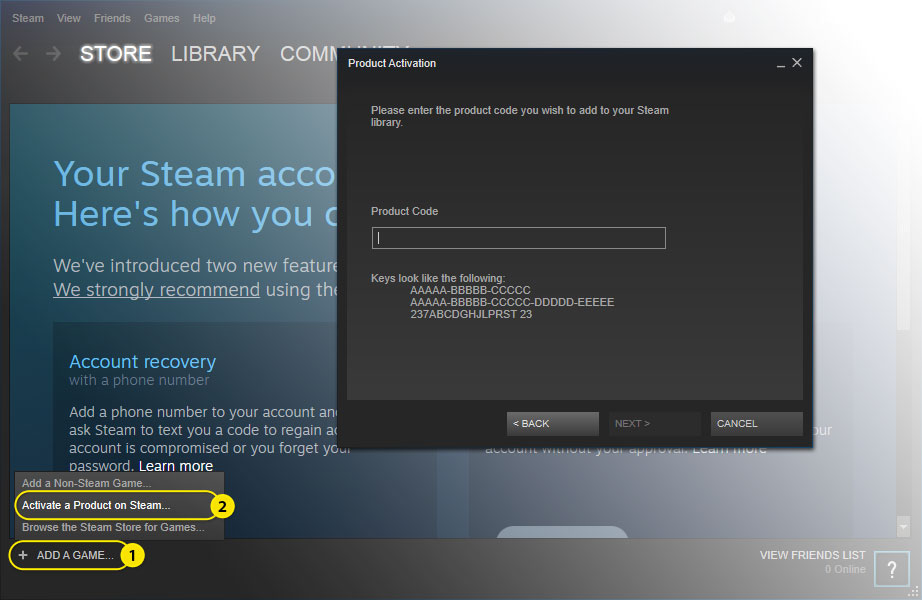Open the Help menu
The image size is (922, 600).
tap(204, 18)
